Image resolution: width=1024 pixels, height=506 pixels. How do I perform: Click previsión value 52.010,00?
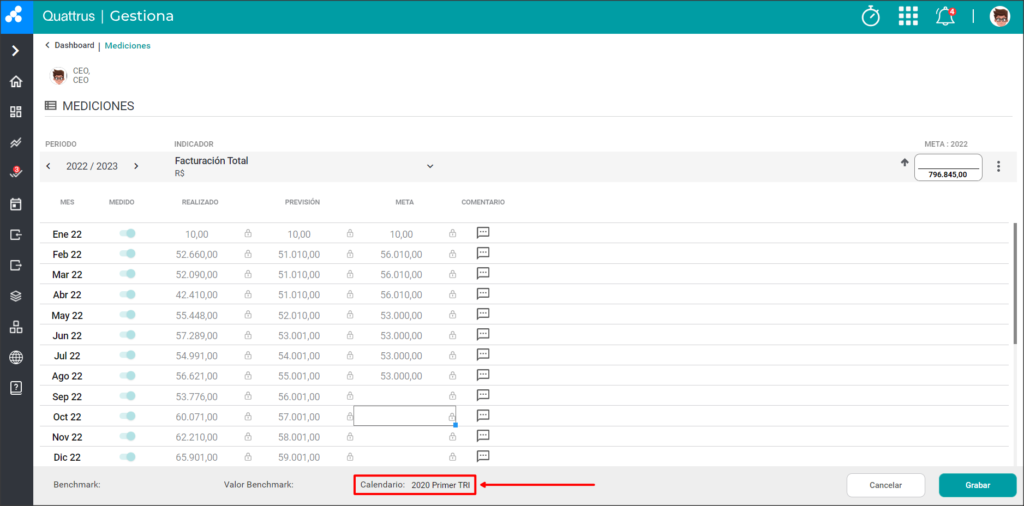pyautogui.click(x=299, y=315)
